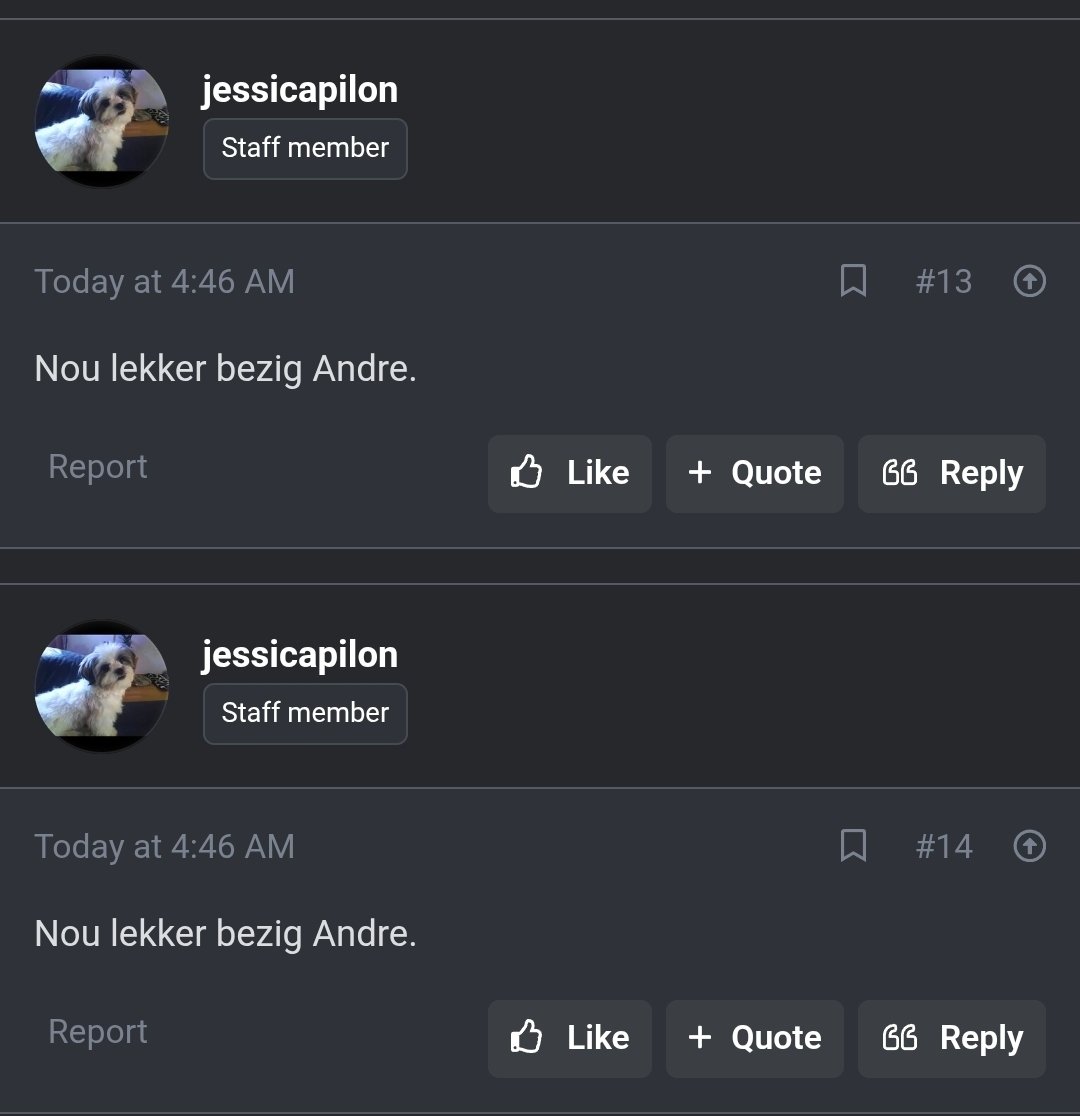1080x1116 pixels.
Task: Like post #14
Action: pyautogui.click(x=570, y=1038)
